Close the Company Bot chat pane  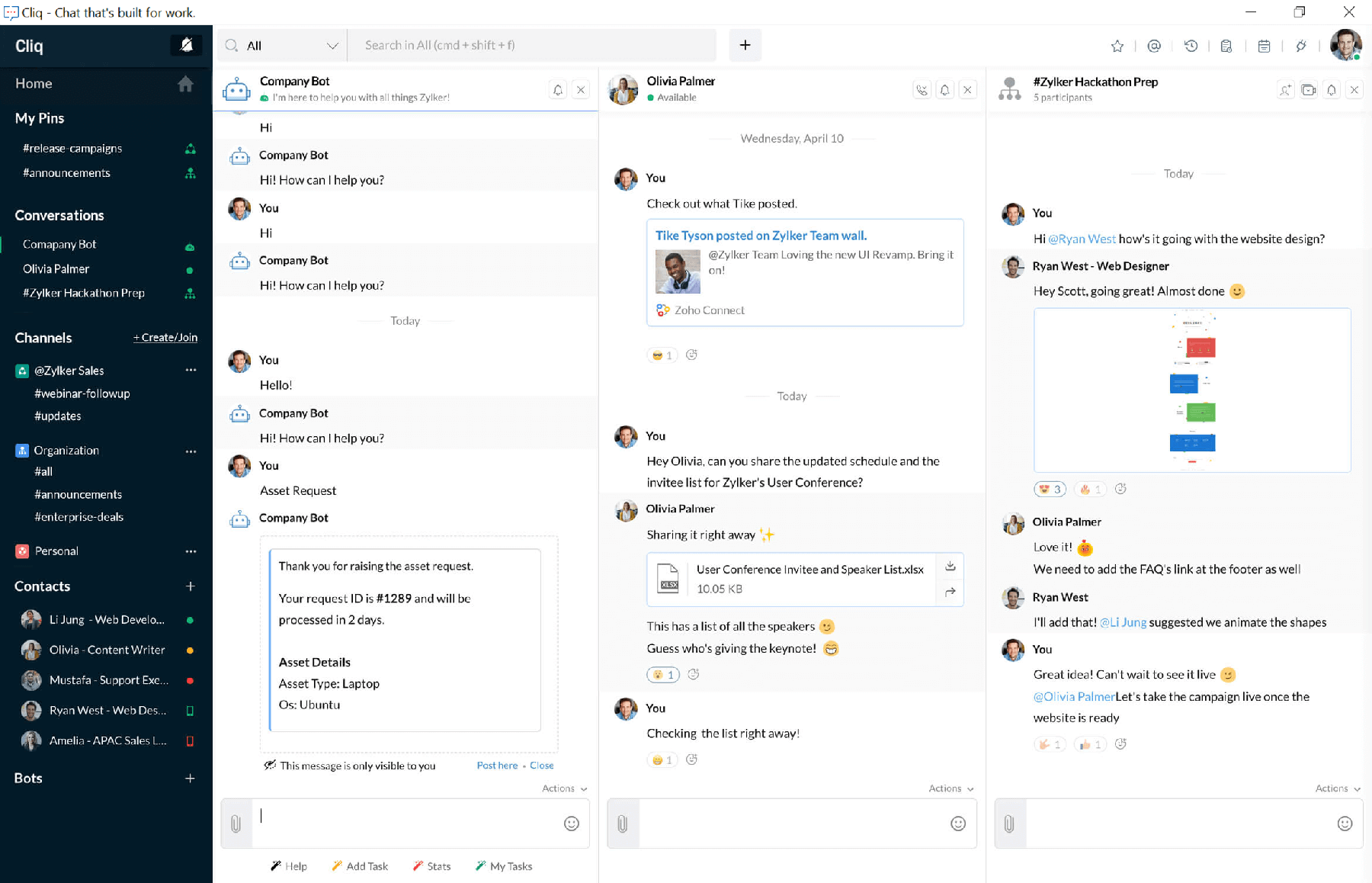pos(581,90)
